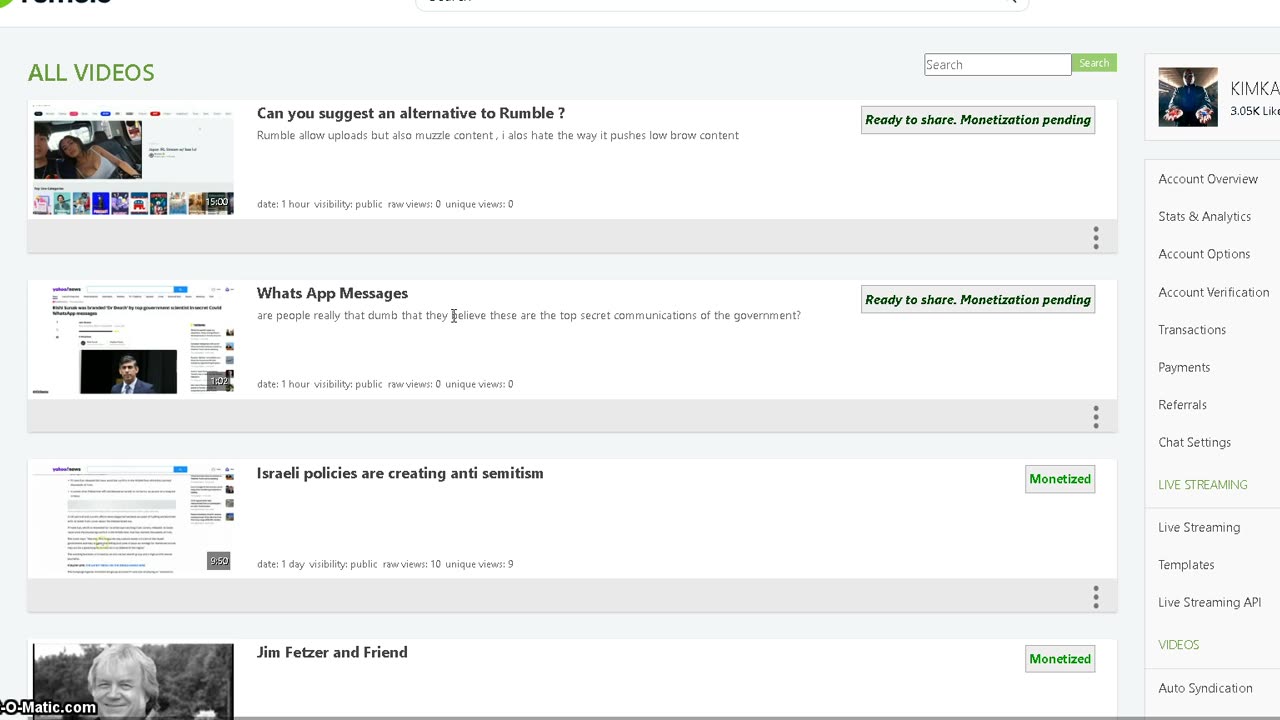Click thumbnail of Whats App Messages video
Viewport: 1280px width, 720px height.
(133, 339)
